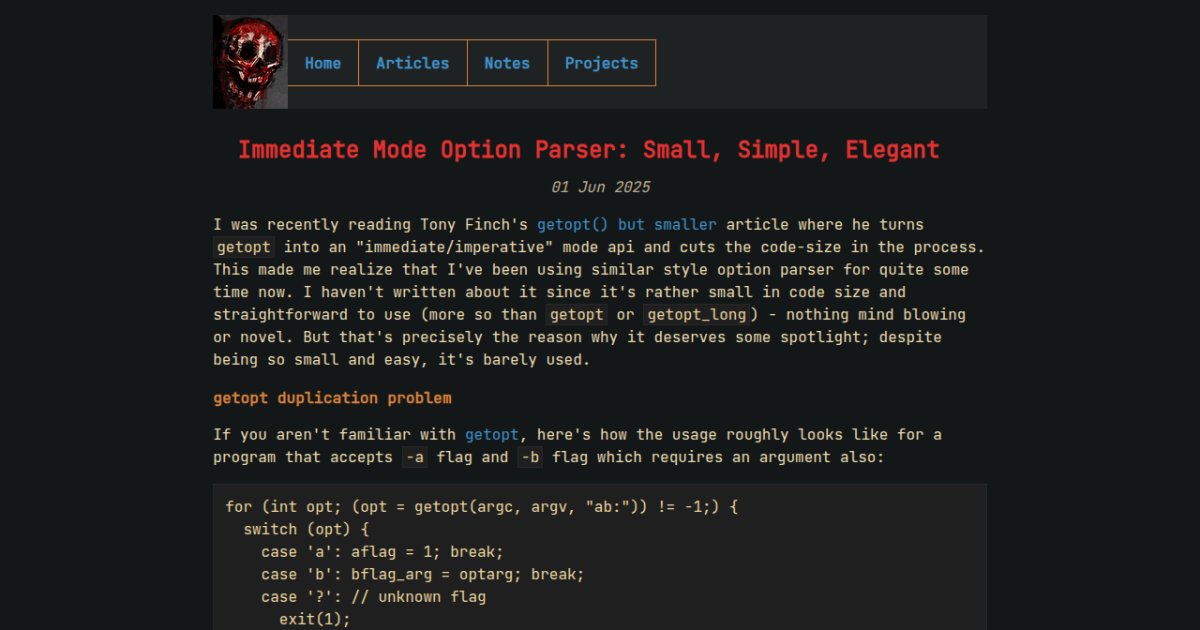Click the "getopt duplication problem" heading
Image resolution: width=1200 pixels, height=630 pixels.
coord(332,398)
